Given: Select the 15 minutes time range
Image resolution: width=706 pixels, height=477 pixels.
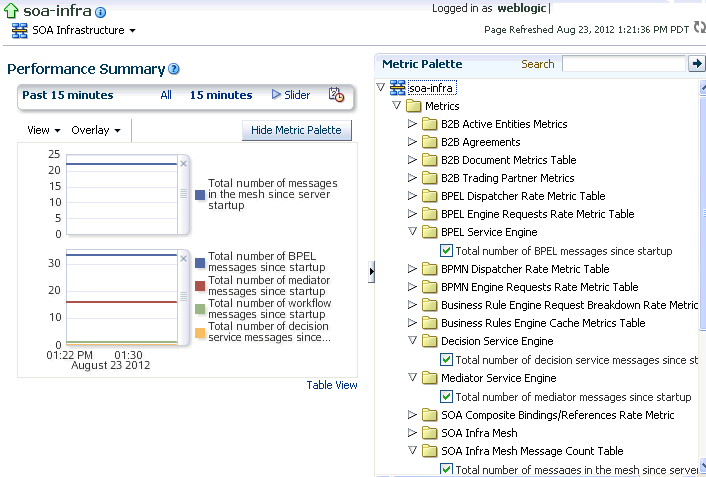Looking at the screenshot, I should [x=221, y=95].
